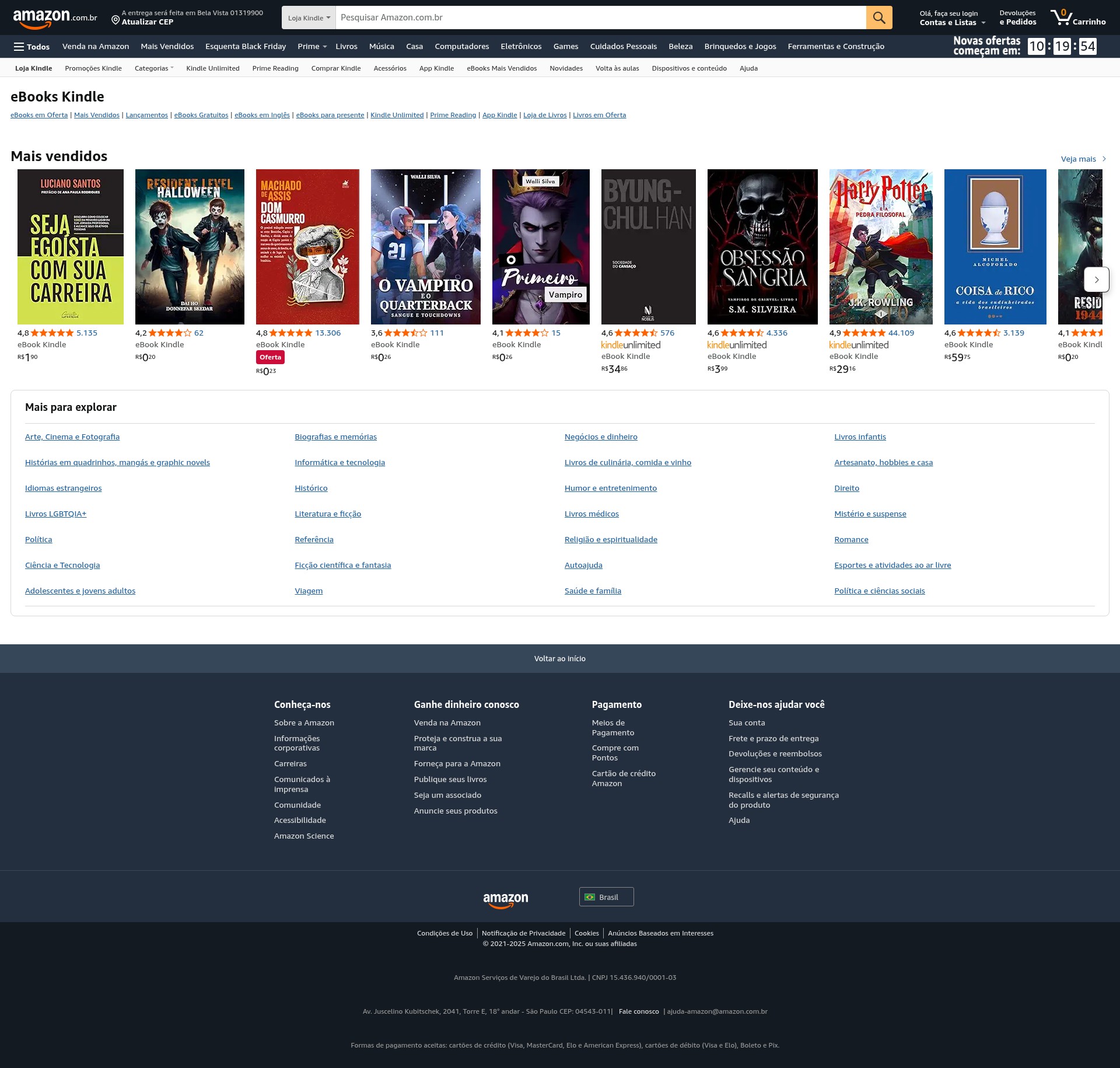This screenshot has width=1120, height=1068.
Task: Click the carousel next arrow
Action: point(1096,280)
